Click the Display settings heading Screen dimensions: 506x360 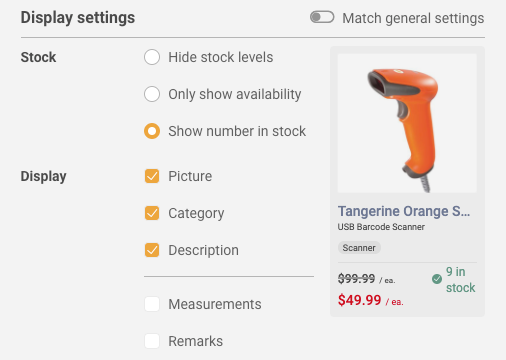coord(78,18)
